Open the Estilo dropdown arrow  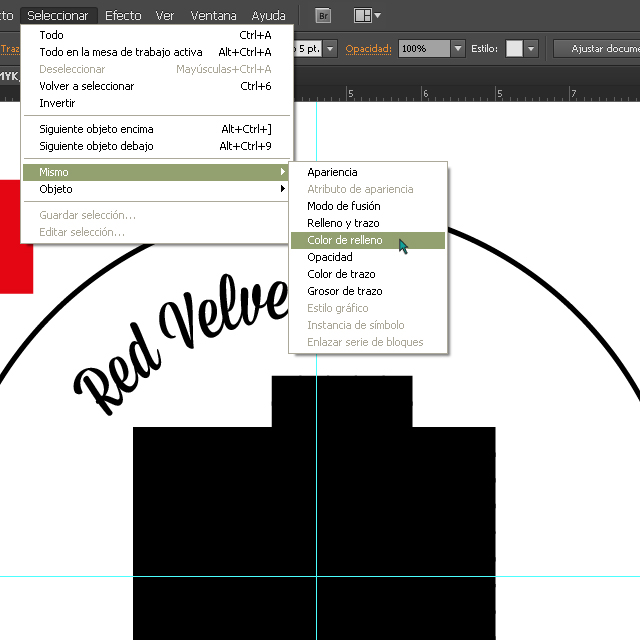point(531,49)
